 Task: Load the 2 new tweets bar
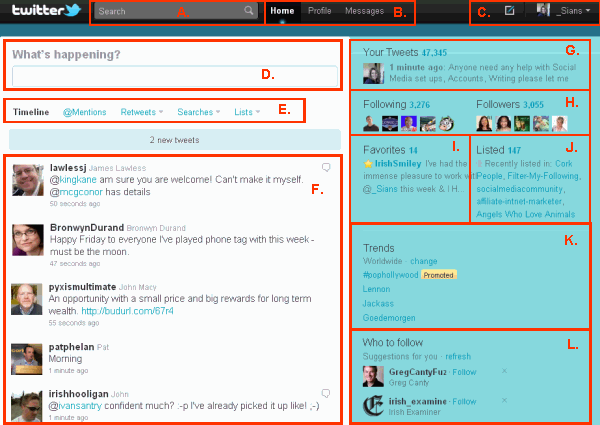coord(175,140)
